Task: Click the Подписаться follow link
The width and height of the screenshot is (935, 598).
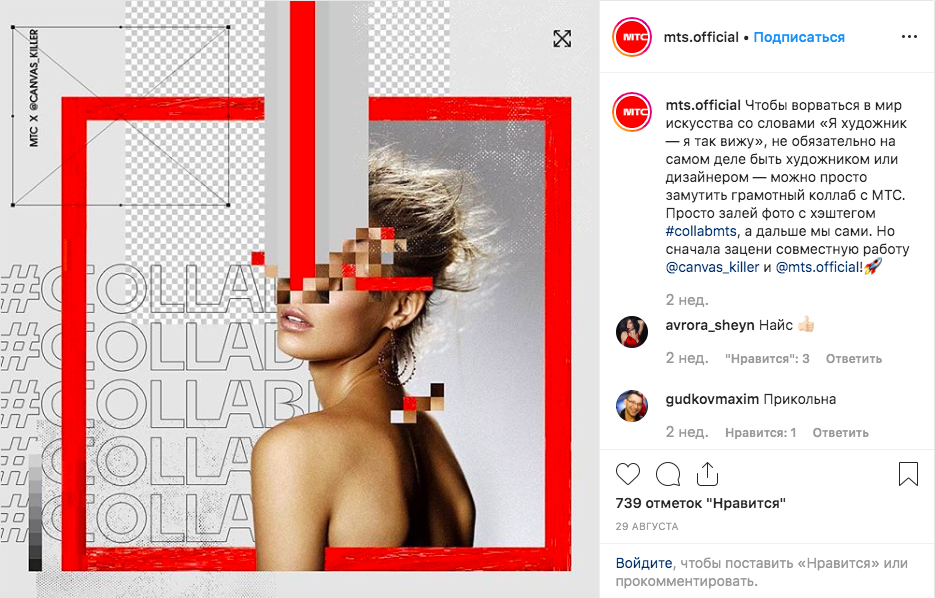Action: (x=799, y=37)
